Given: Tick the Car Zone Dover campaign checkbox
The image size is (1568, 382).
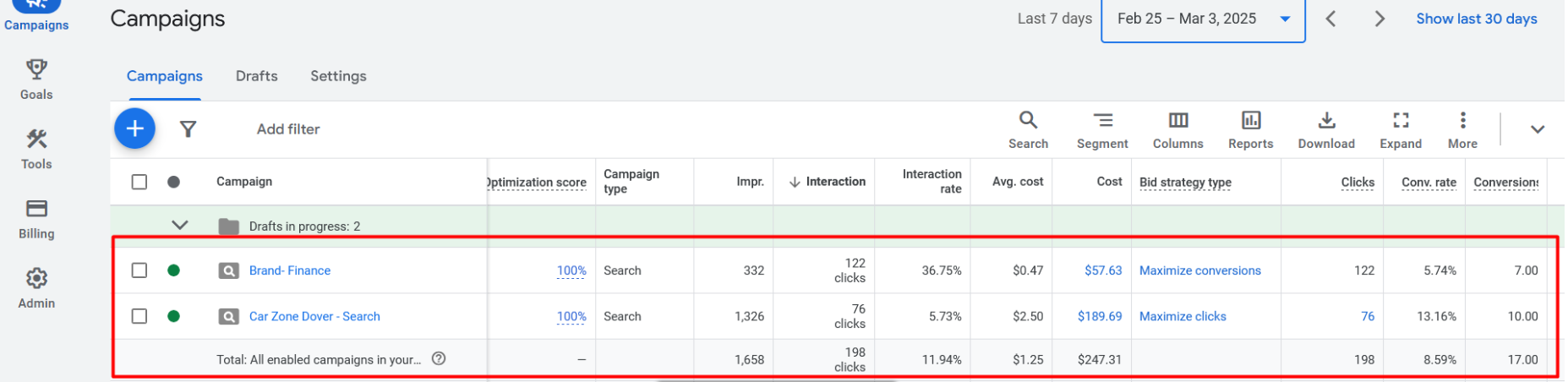Looking at the screenshot, I should (x=139, y=316).
